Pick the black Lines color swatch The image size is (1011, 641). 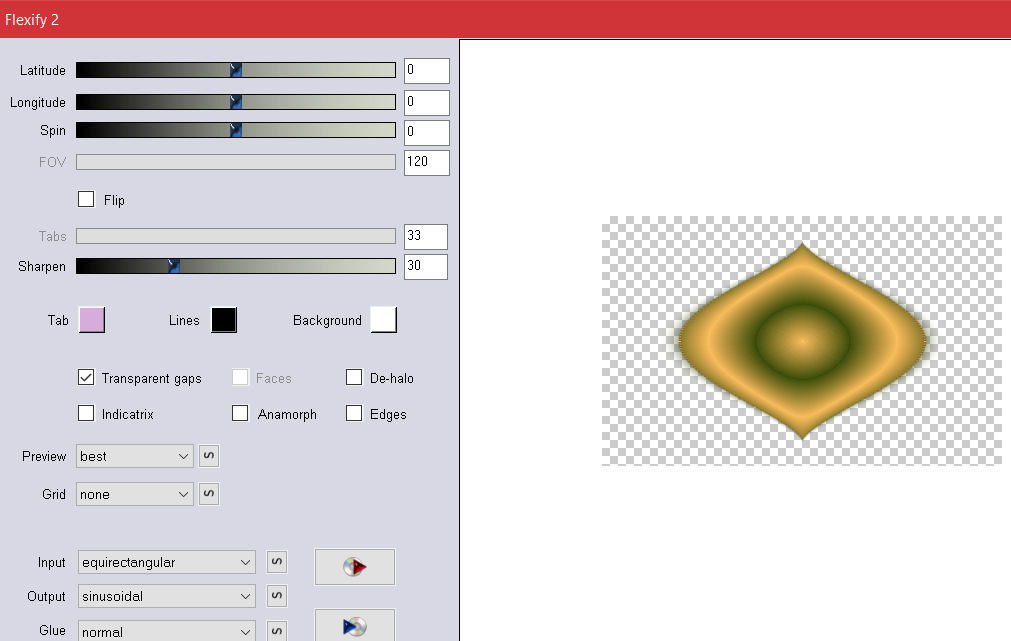point(223,320)
